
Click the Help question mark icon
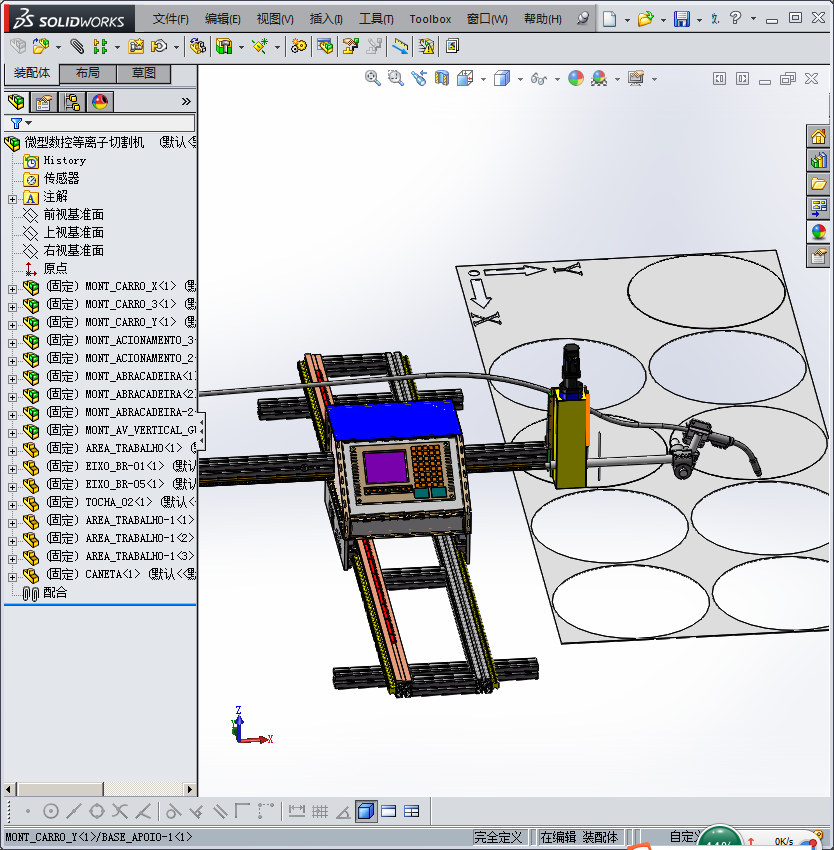click(x=735, y=18)
